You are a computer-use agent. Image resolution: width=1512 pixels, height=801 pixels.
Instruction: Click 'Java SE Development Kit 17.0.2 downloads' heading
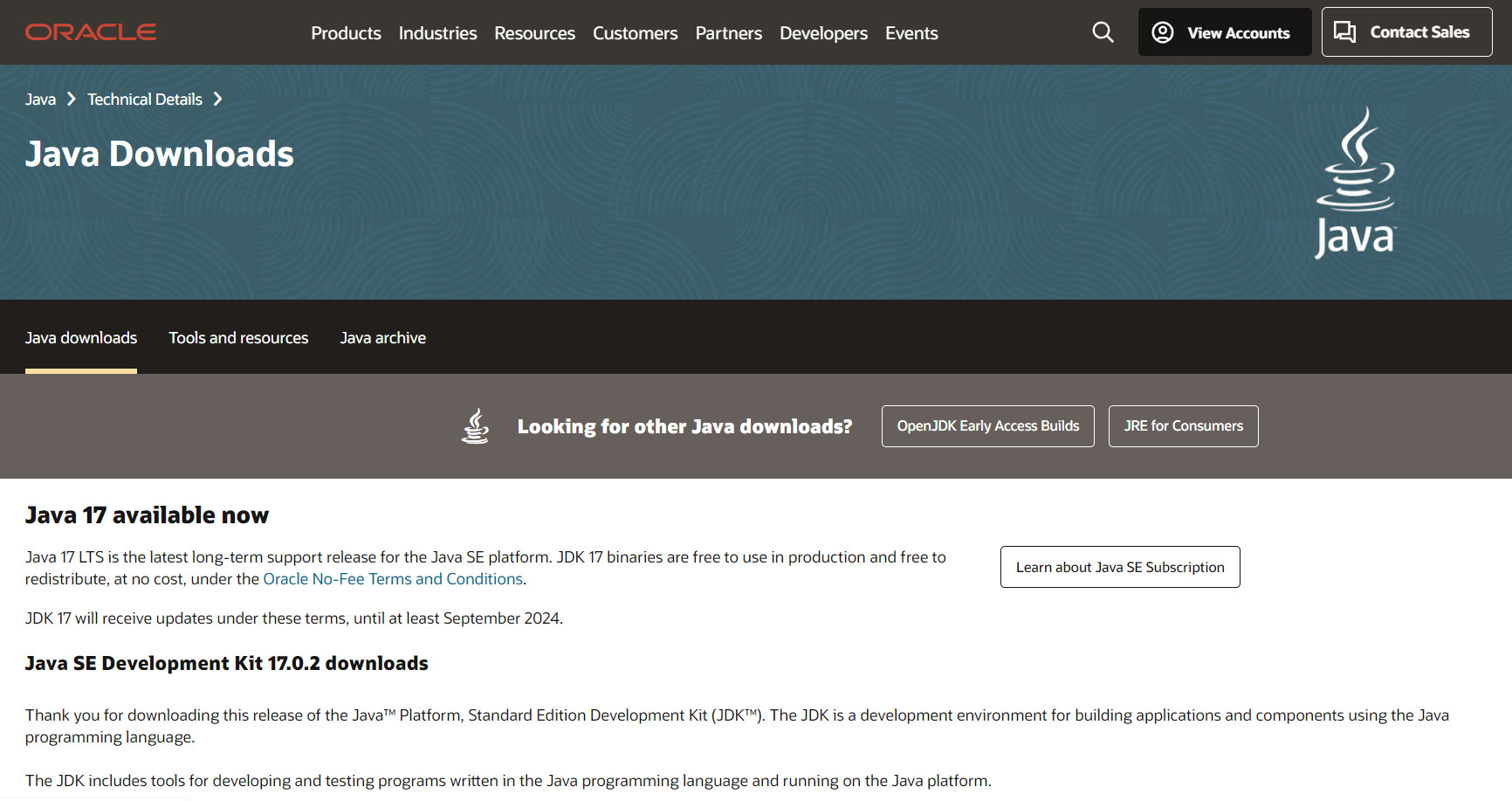pyautogui.click(x=227, y=664)
